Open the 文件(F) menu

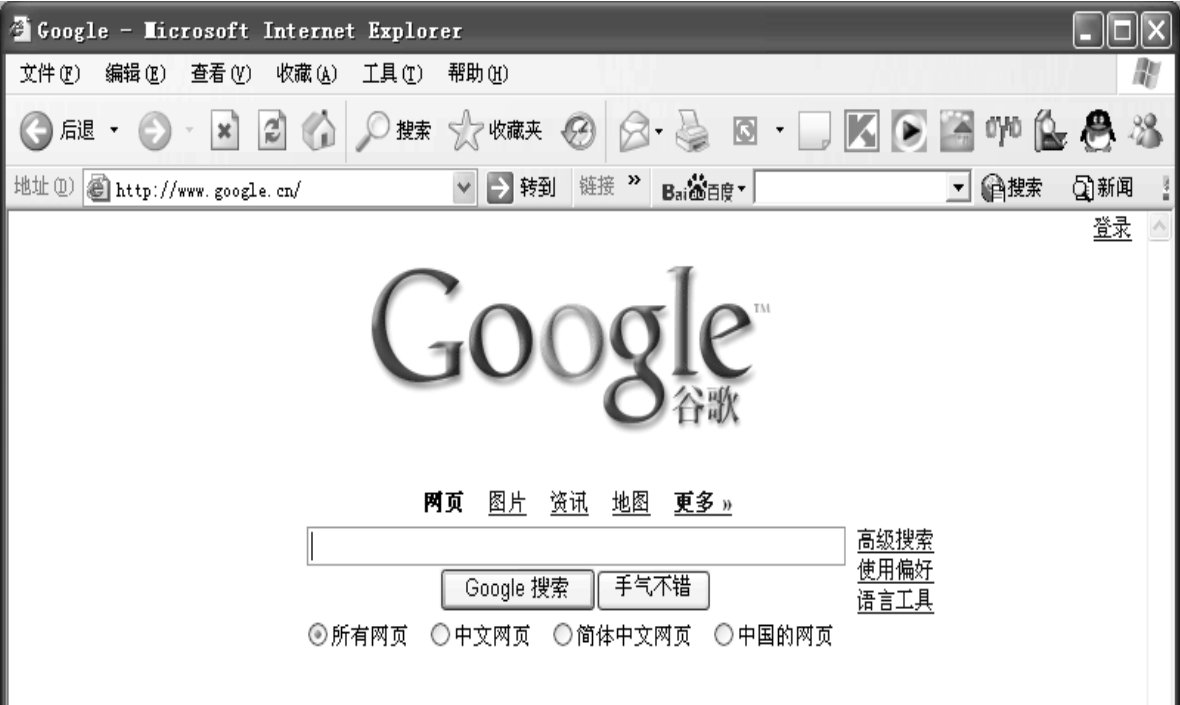click(x=50, y=74)
